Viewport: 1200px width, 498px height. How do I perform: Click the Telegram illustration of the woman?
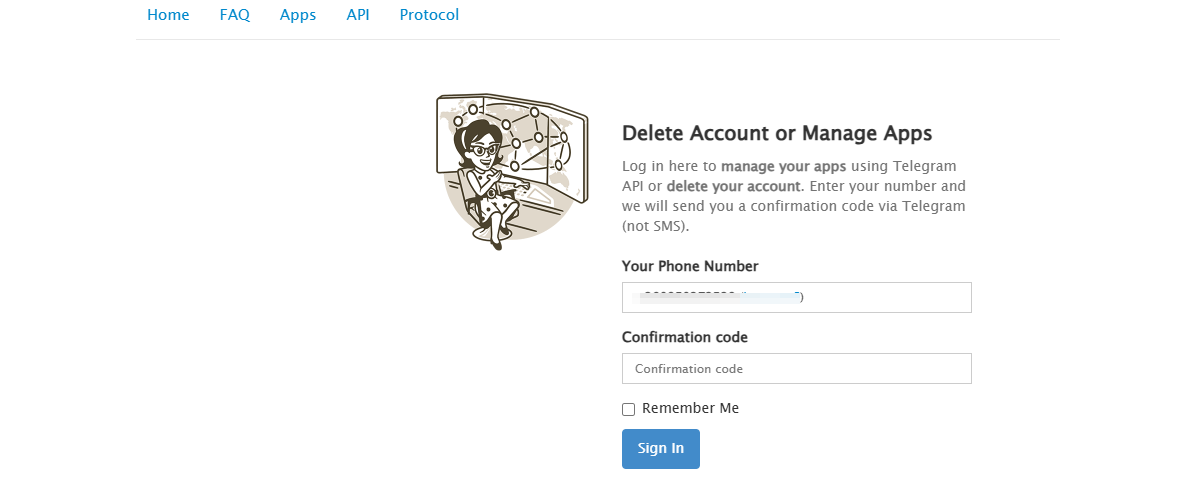click(485, 175)
